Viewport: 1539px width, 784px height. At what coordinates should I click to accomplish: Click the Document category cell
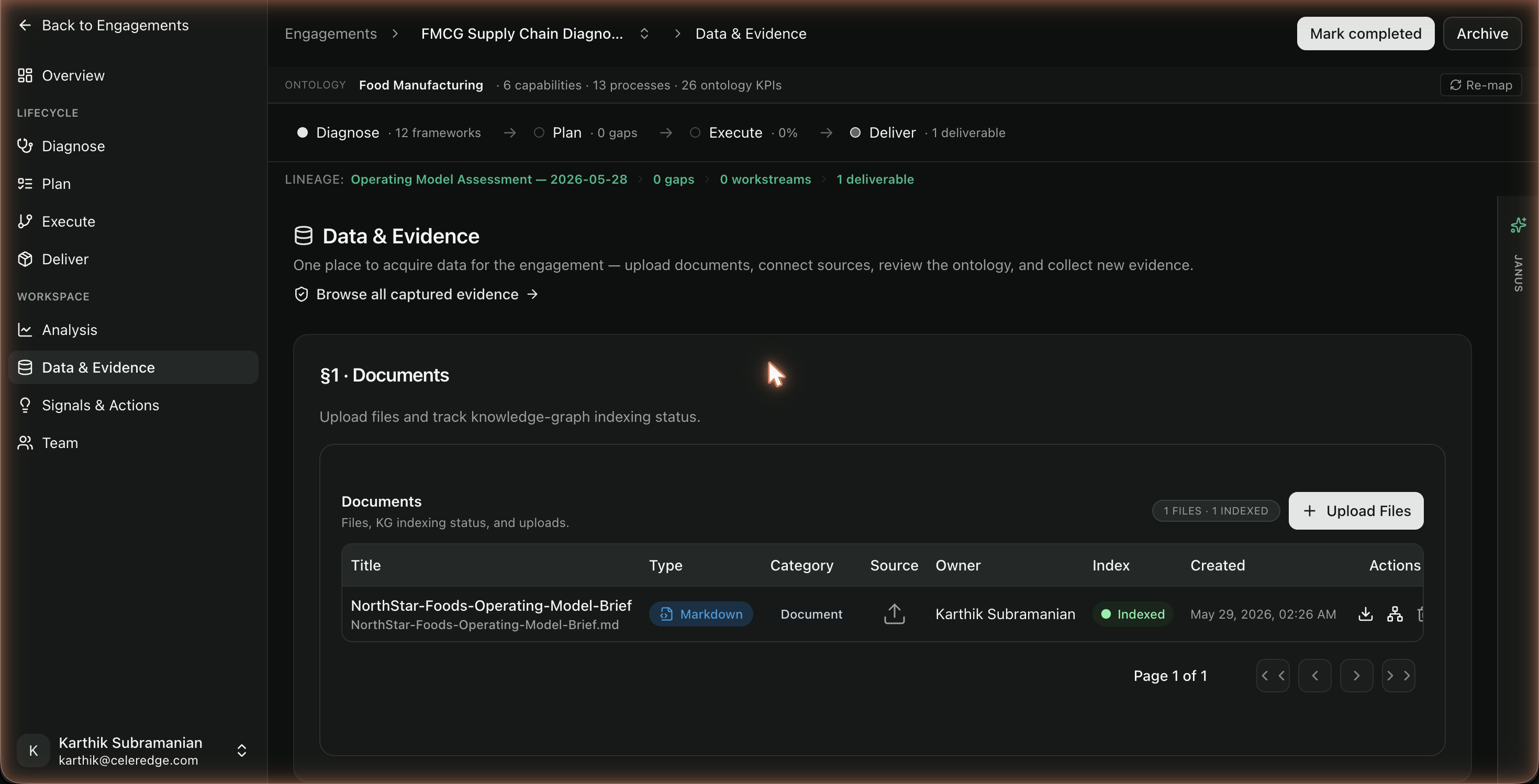pos(811,614)
